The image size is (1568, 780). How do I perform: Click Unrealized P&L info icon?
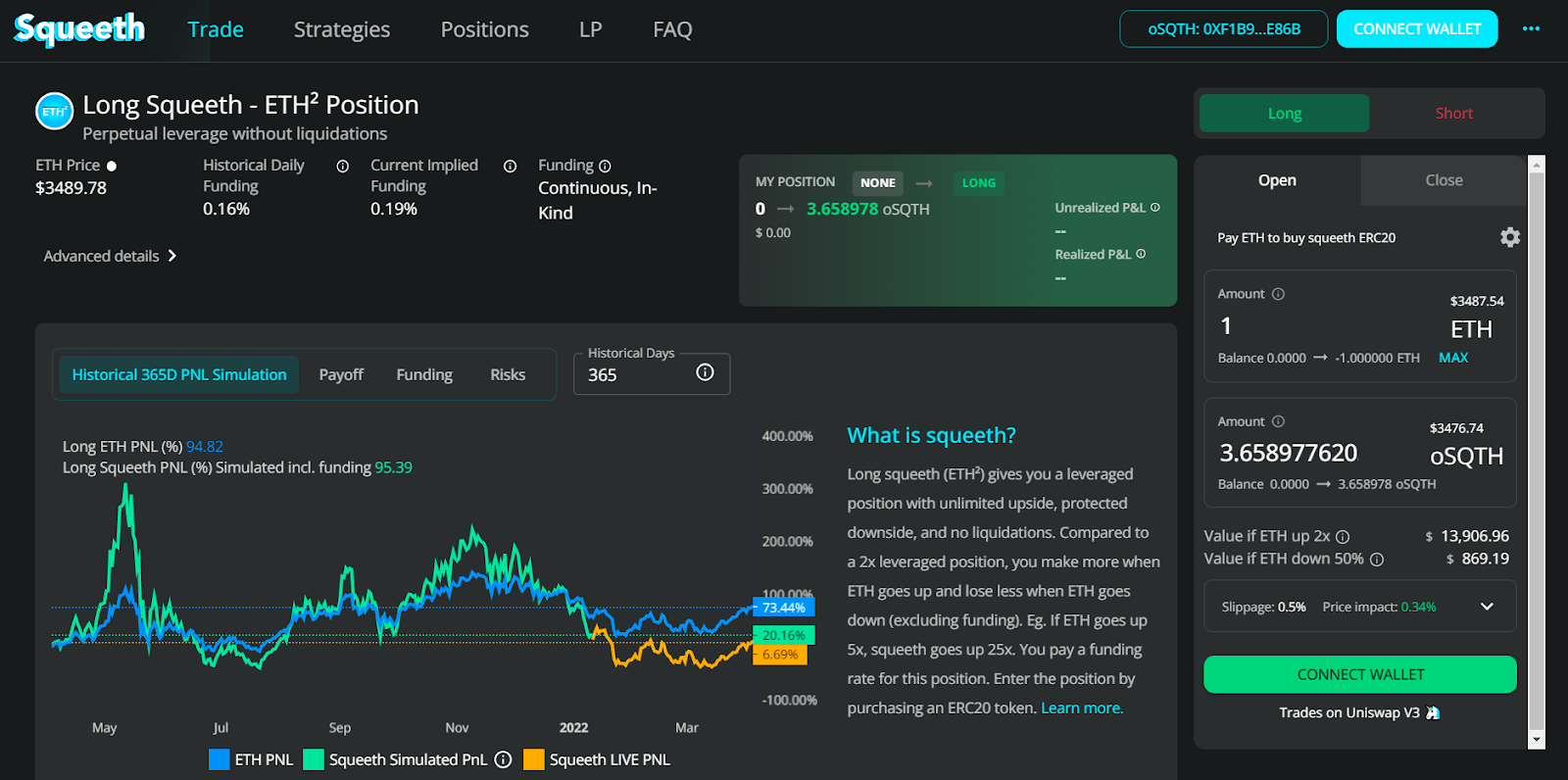point(1155,208)
